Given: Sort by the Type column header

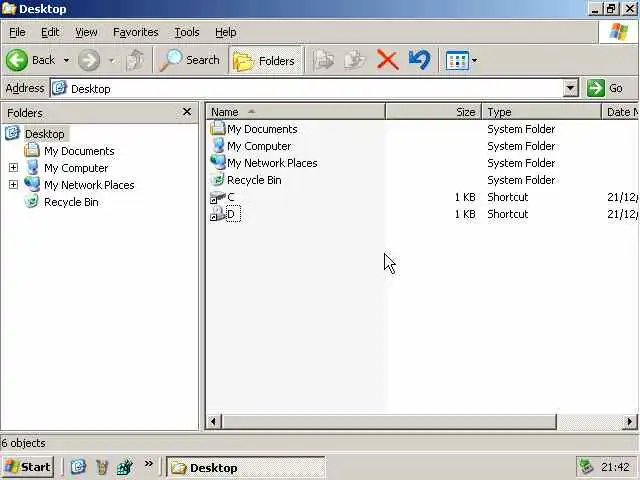Looking at the screenshot, I should tap(541, 112).
